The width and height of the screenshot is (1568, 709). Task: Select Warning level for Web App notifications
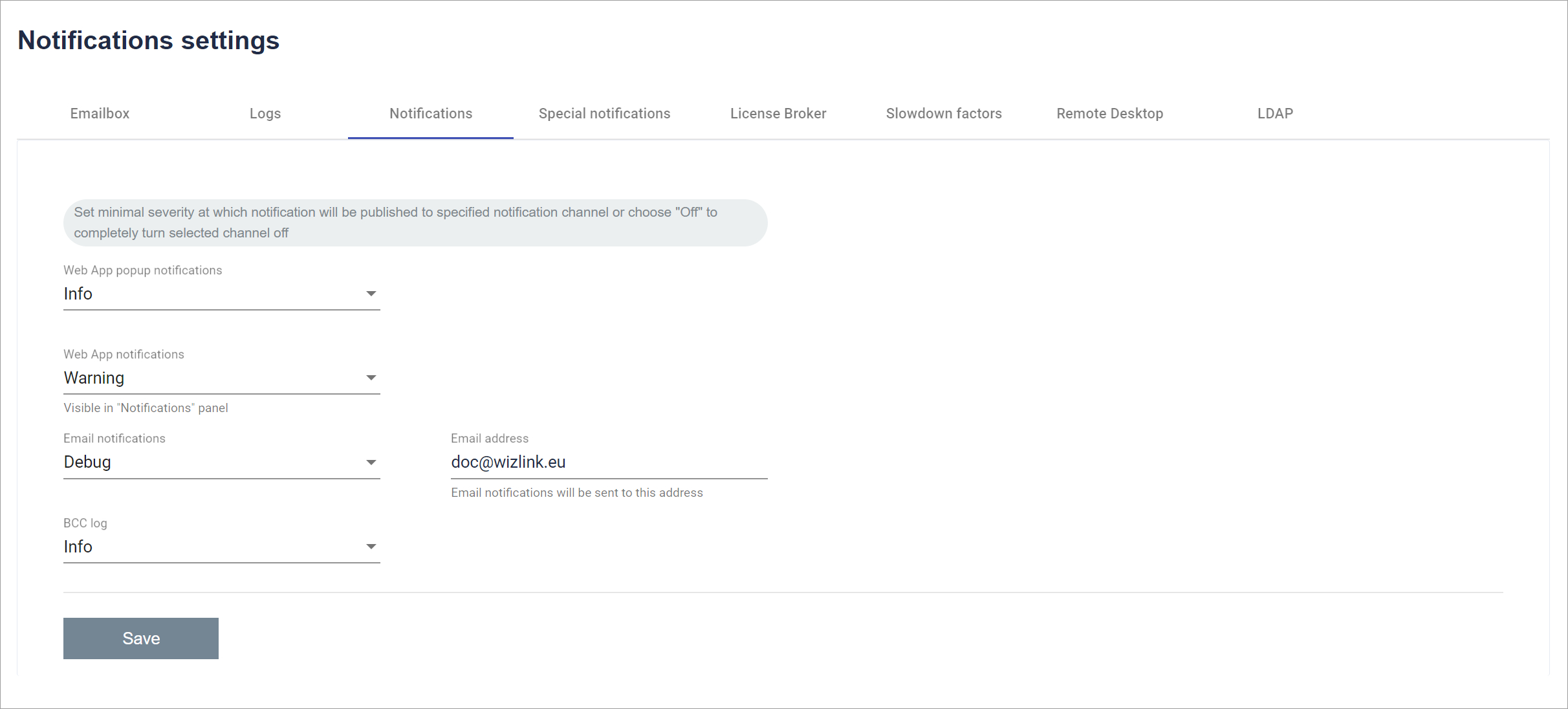pos(221,378)
